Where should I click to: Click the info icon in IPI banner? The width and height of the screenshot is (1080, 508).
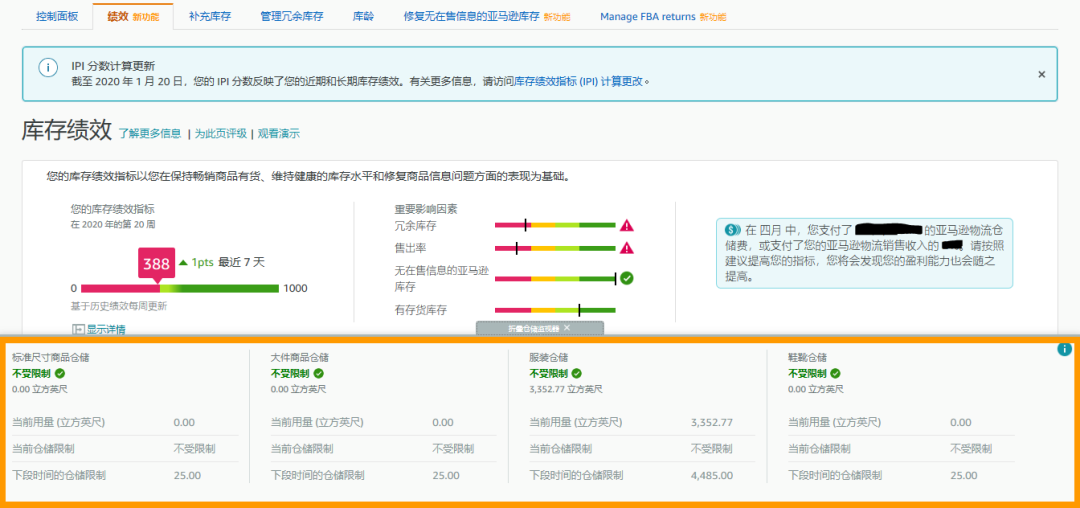tap(48, 67)
